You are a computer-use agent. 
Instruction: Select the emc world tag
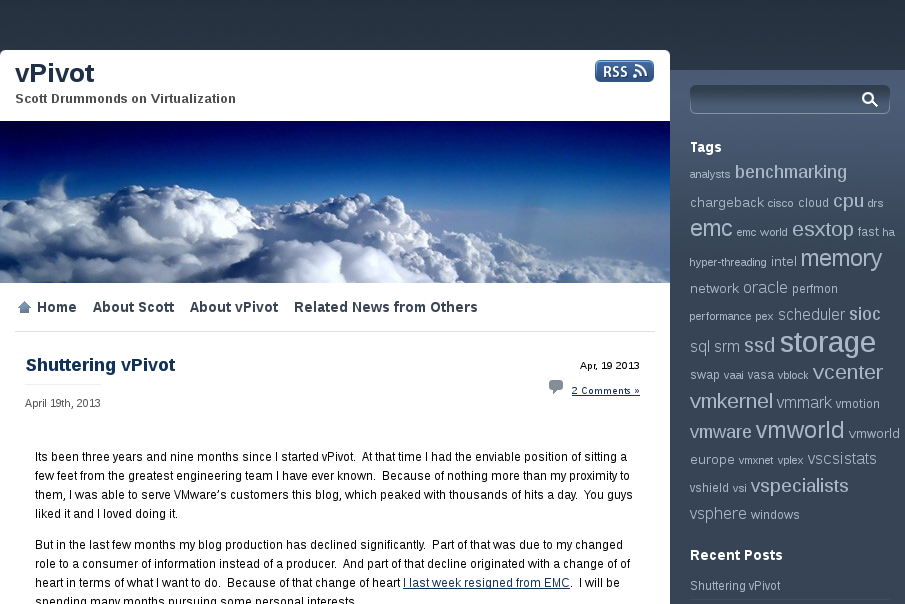(x=762, y=232)
